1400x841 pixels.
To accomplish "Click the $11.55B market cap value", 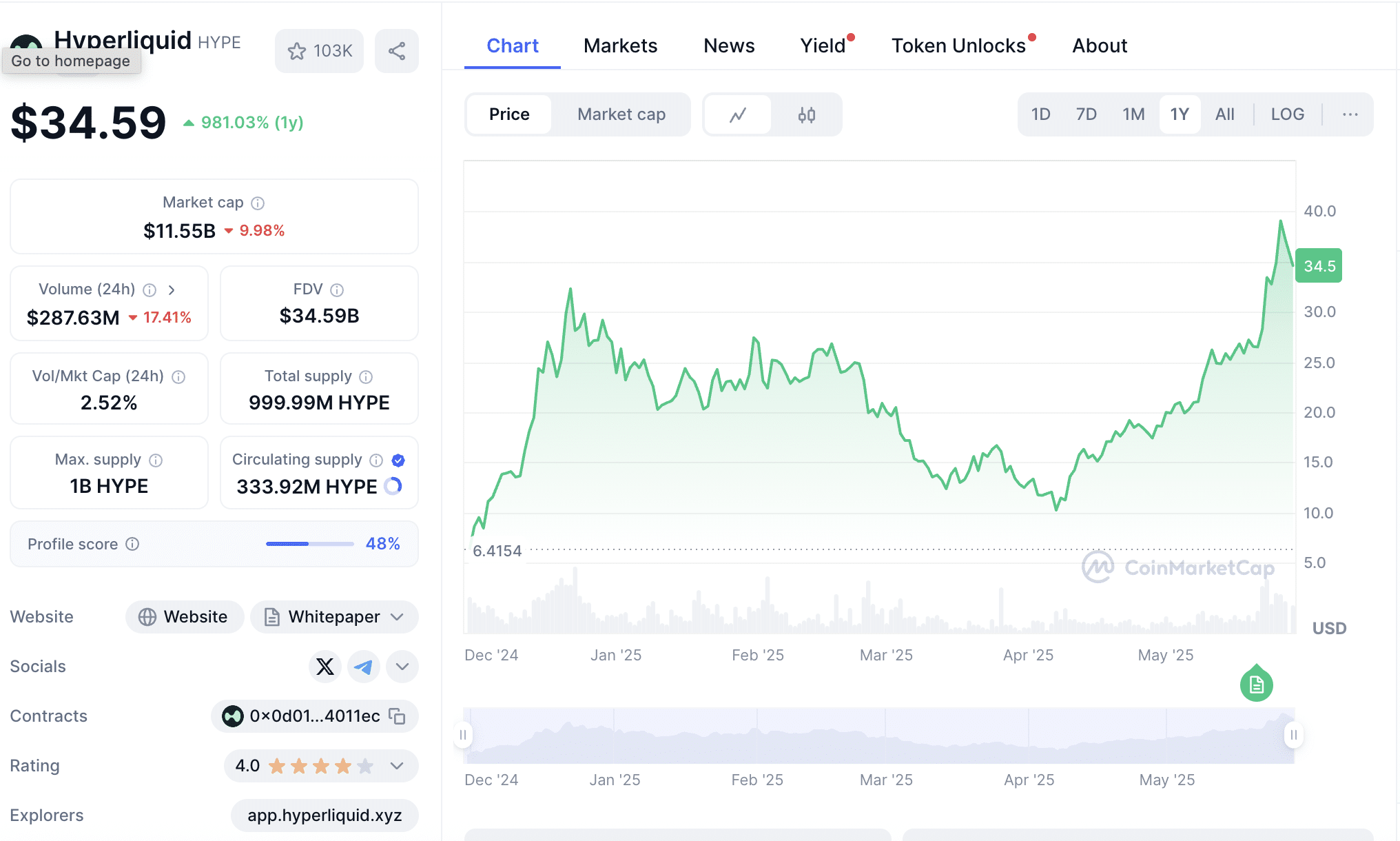I will [179, 231].
